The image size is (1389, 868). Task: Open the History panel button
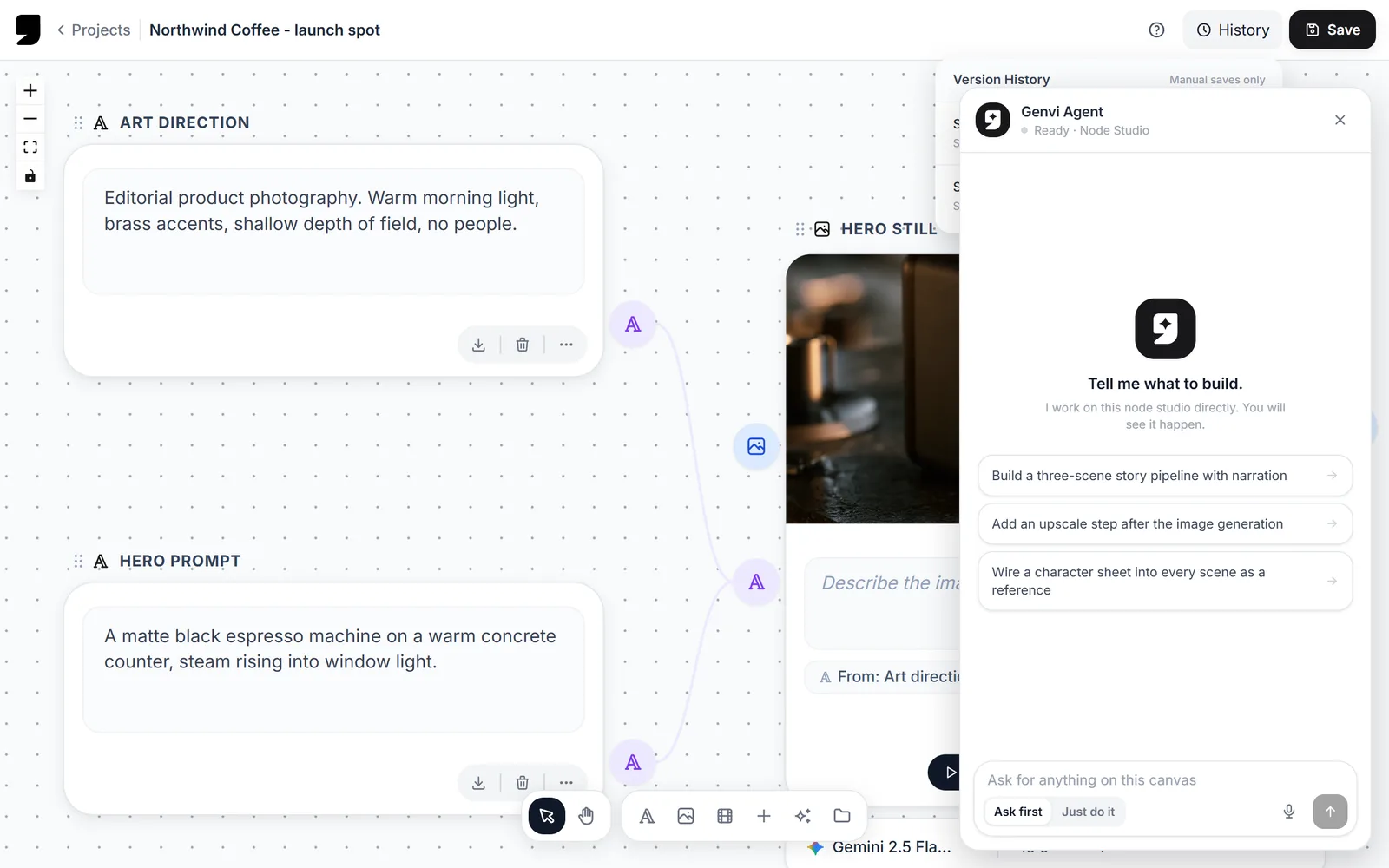[1233, 30]
